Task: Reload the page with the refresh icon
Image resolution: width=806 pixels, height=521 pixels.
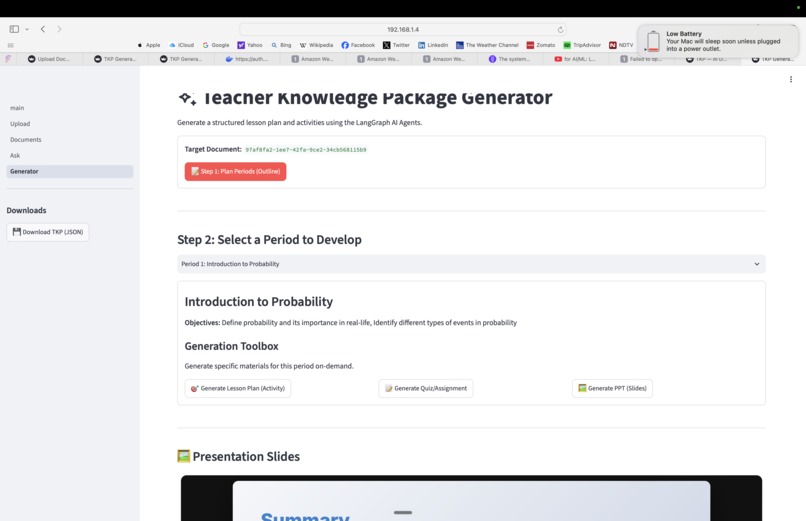Action: coord(560,30)
